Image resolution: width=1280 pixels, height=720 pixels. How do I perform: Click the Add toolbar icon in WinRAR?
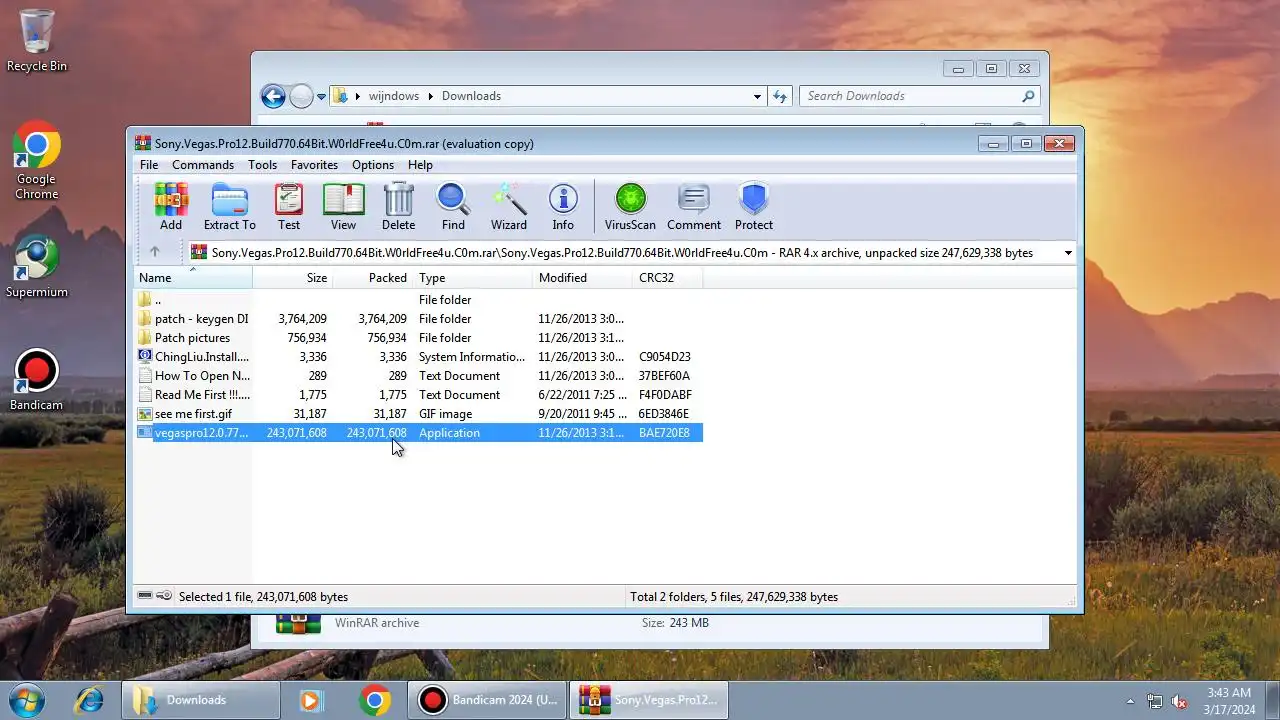click(171, 207)
